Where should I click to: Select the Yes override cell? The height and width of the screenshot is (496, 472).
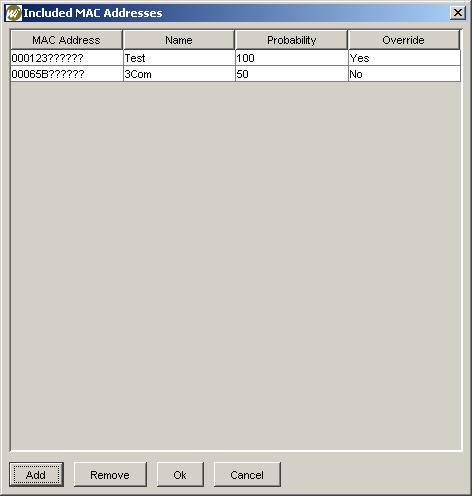click(404, 58)
